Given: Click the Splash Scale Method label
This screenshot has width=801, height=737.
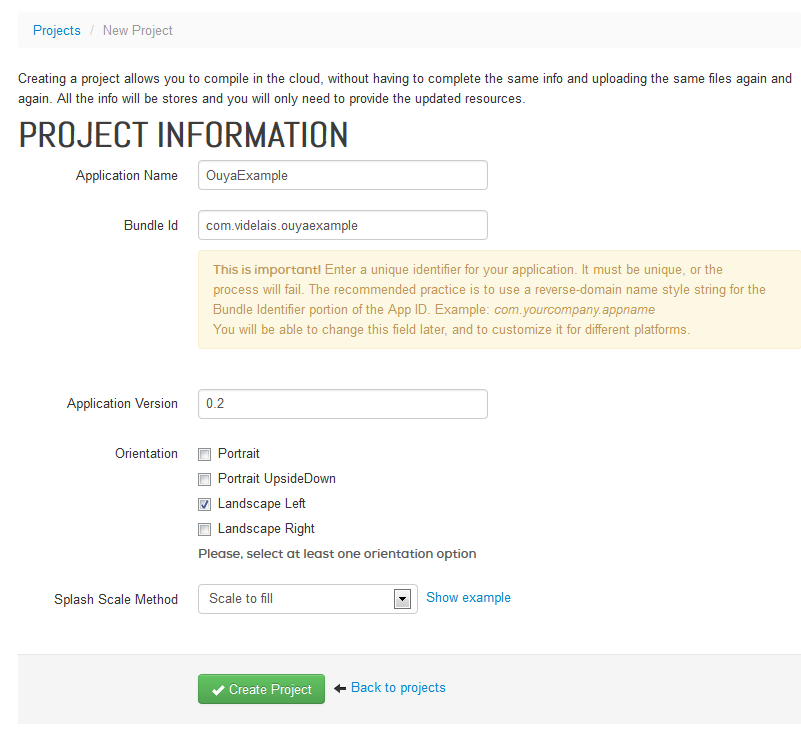Looking at the screenshot, I should 116,600.
